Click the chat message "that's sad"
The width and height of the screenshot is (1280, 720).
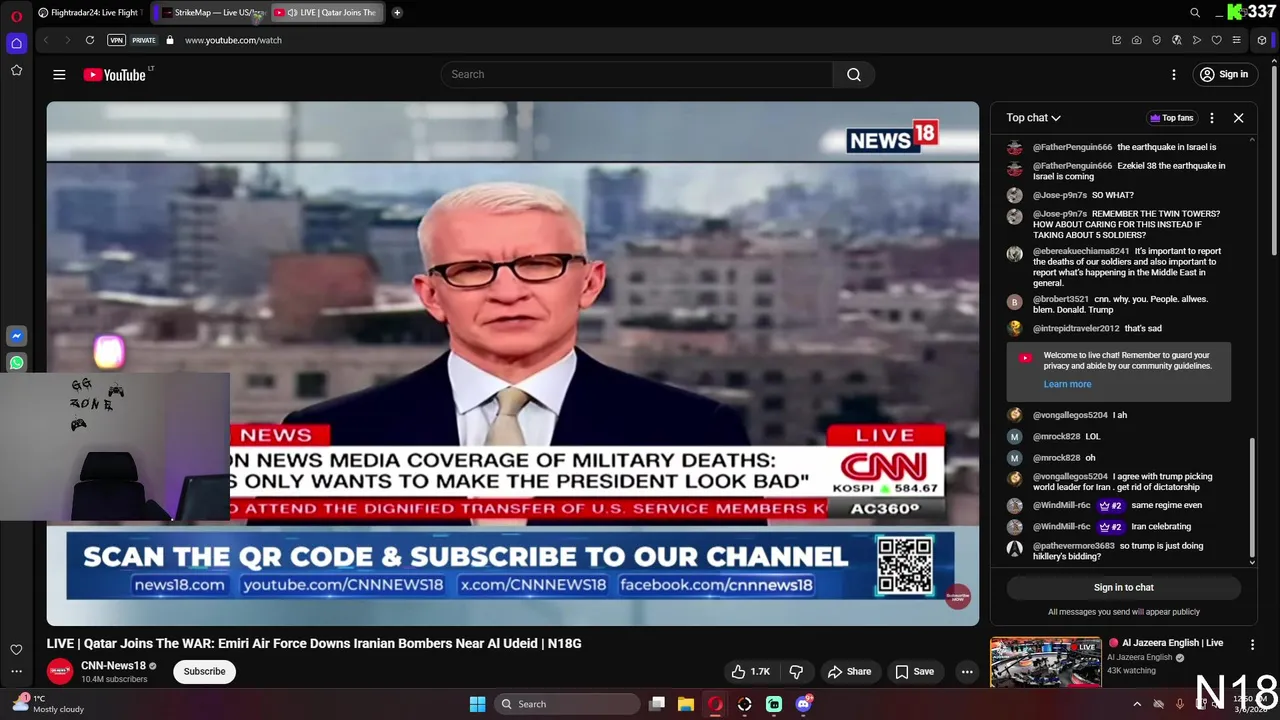pos(1143,328)
